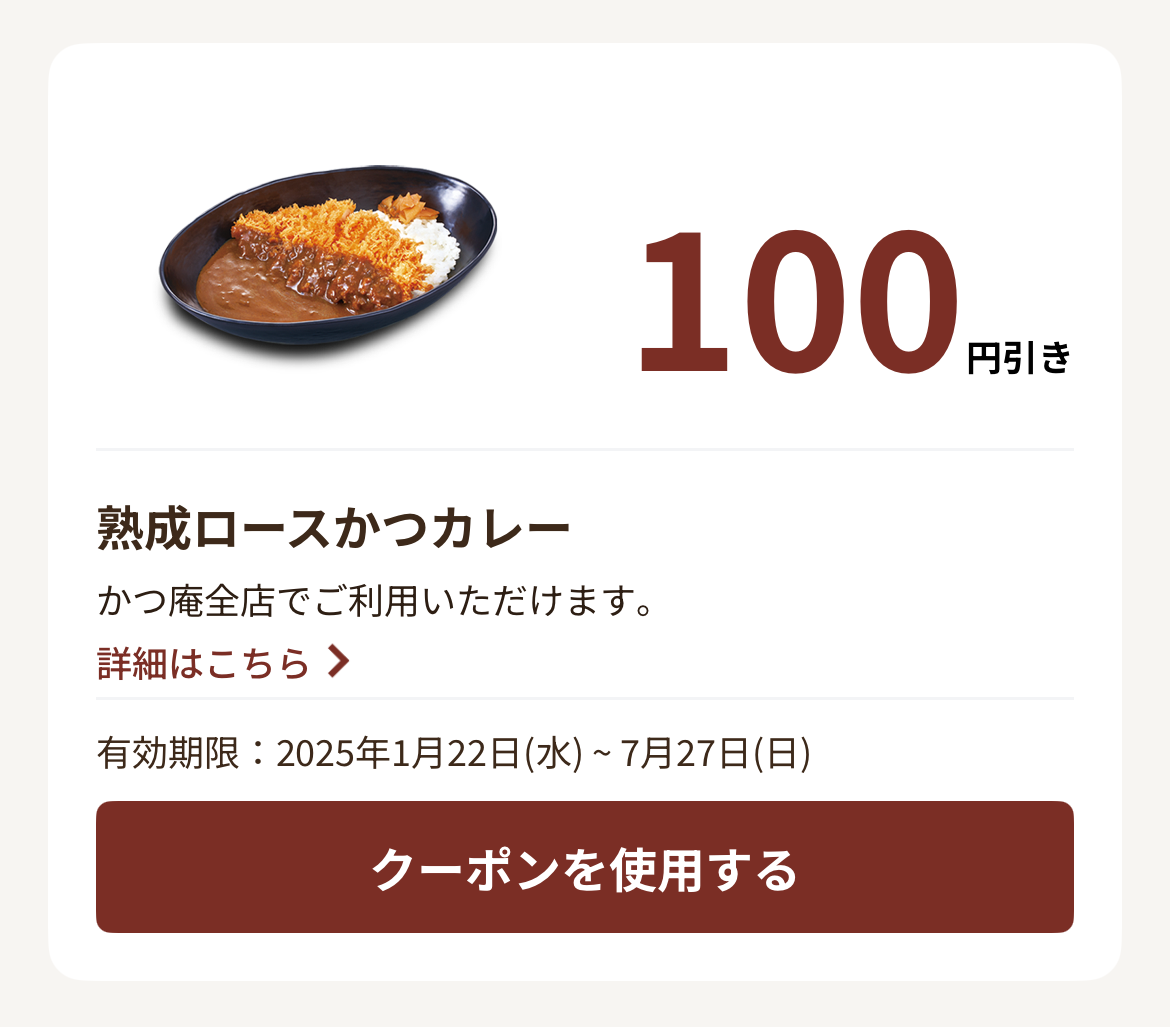Click the 円引き label
Viewport: 1170px width, 1027px height.
tap(1019, 358)
